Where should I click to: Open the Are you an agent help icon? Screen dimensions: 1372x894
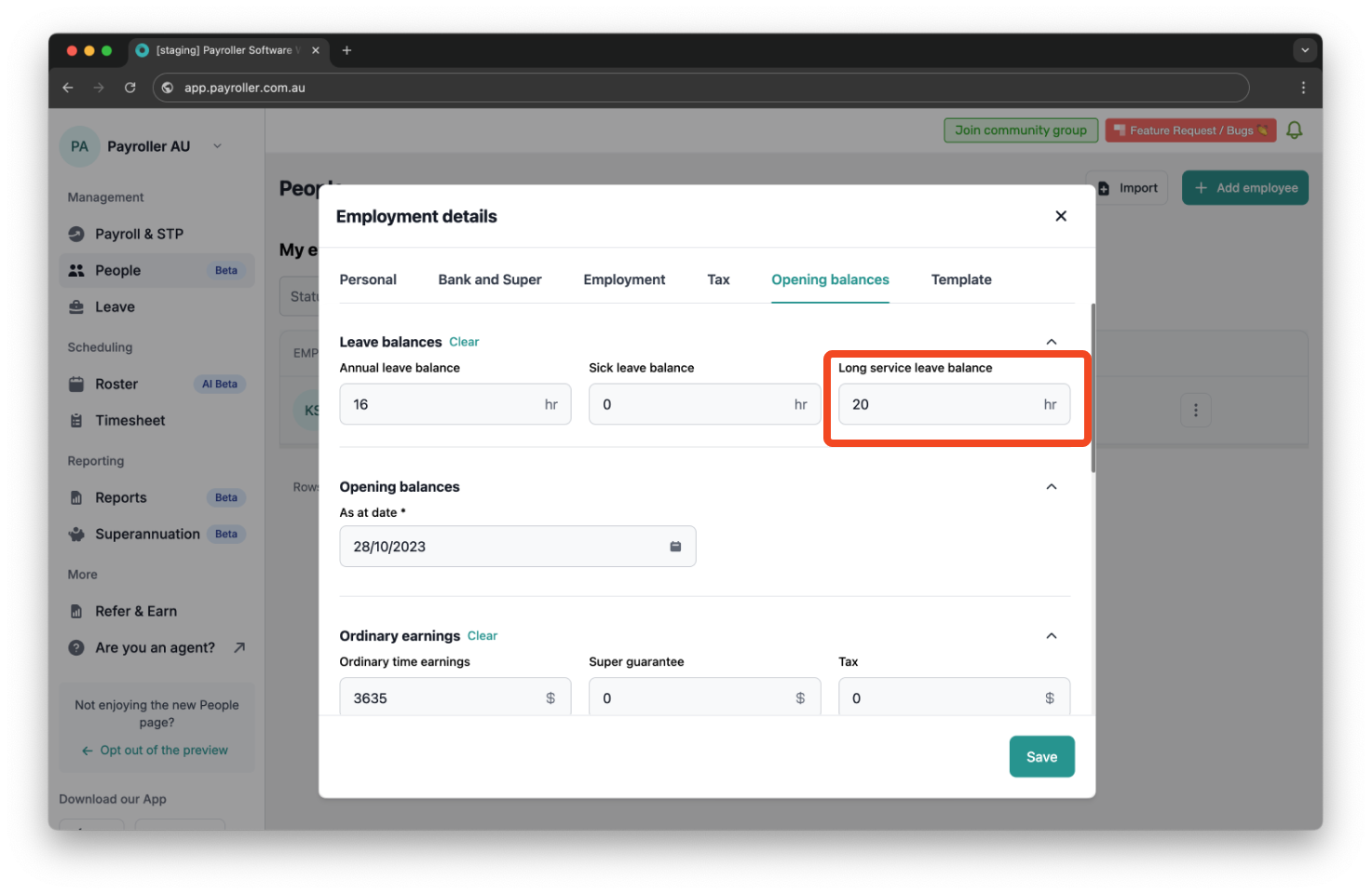77,647
